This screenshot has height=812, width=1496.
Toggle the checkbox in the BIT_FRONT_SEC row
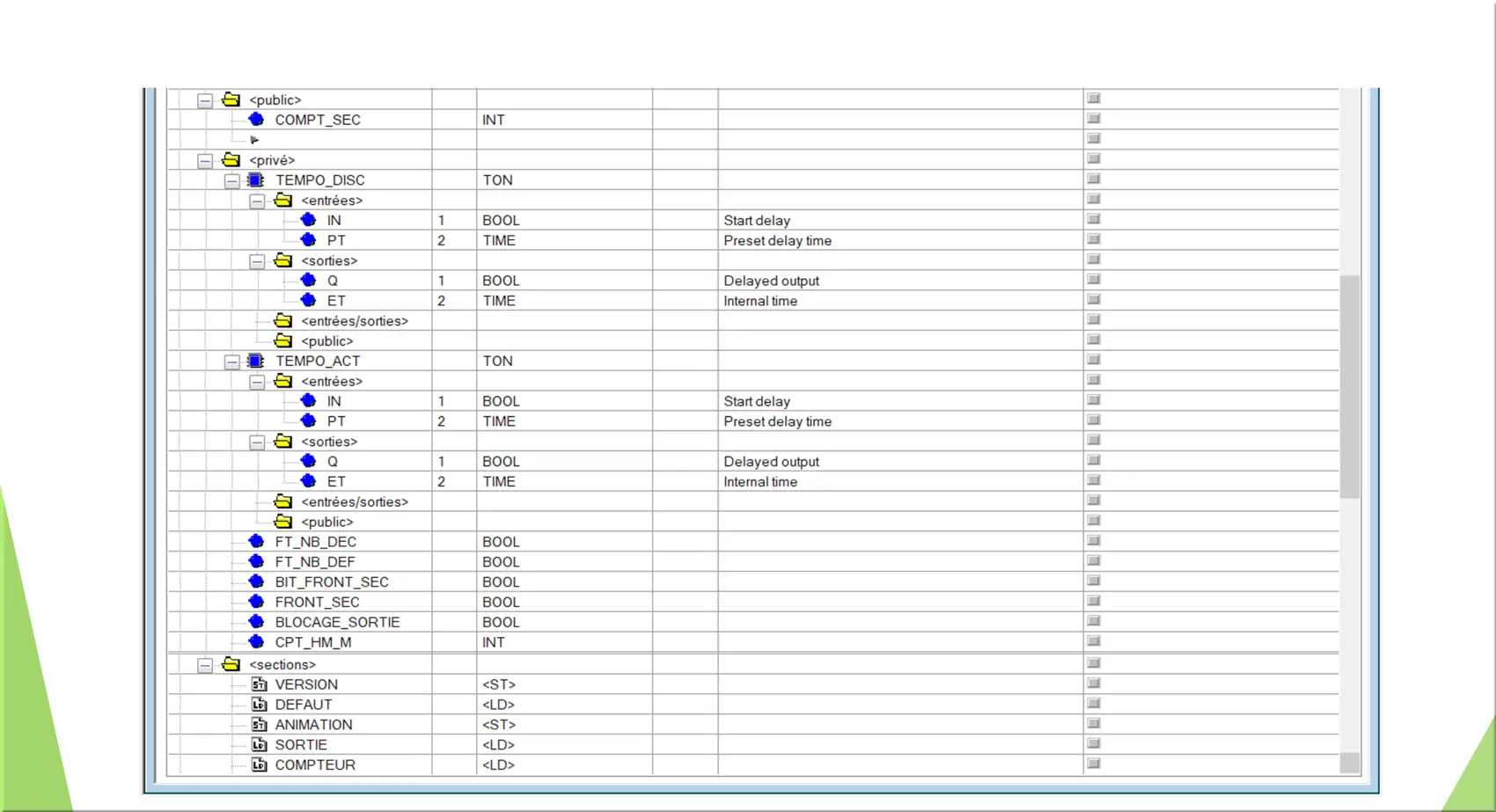(x=1094, y=581)
